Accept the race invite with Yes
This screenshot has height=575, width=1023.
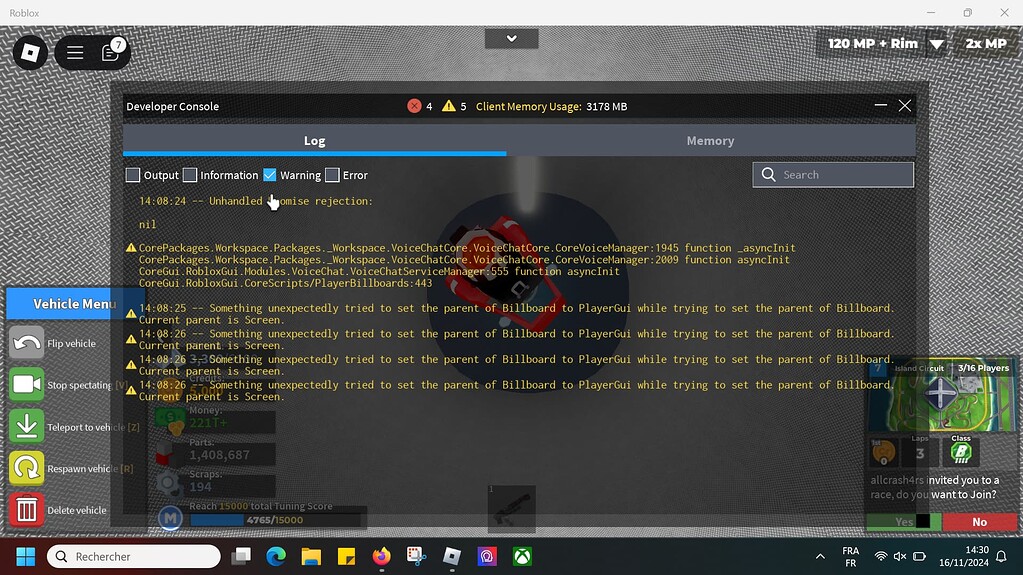click(903, 521)
